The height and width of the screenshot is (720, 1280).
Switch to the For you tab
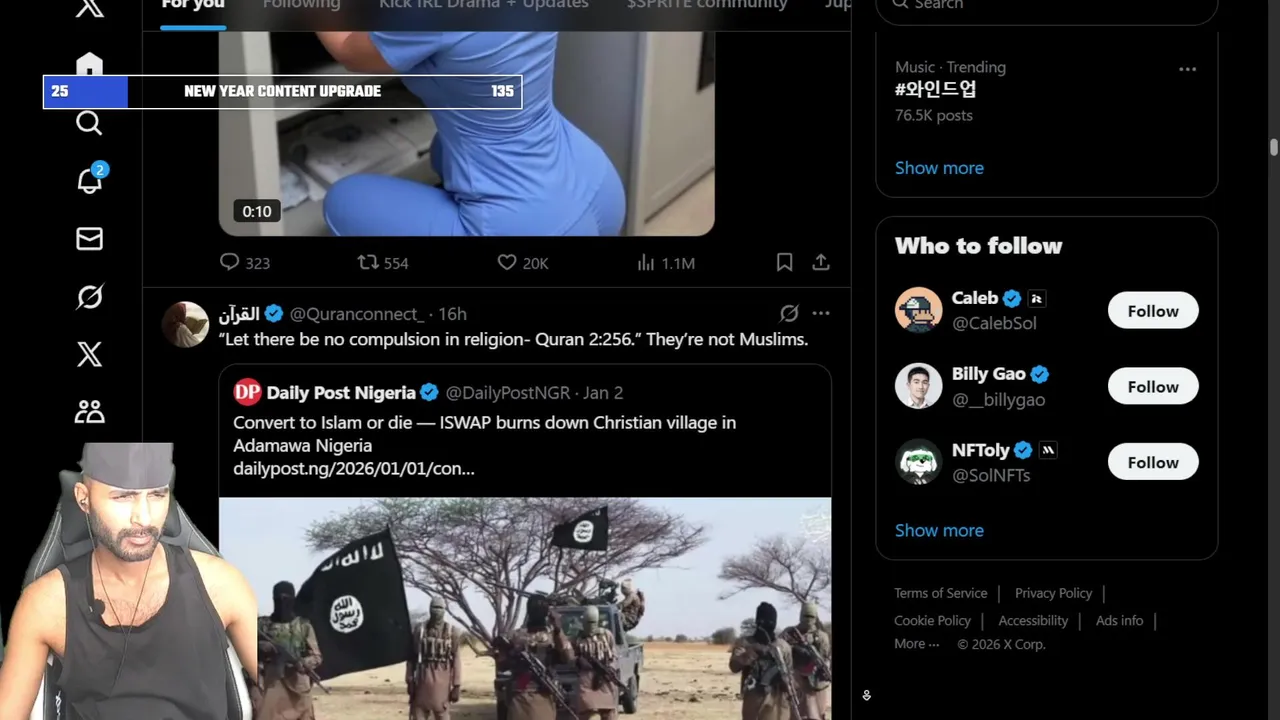pyautogui.click(x=193, y=5)
